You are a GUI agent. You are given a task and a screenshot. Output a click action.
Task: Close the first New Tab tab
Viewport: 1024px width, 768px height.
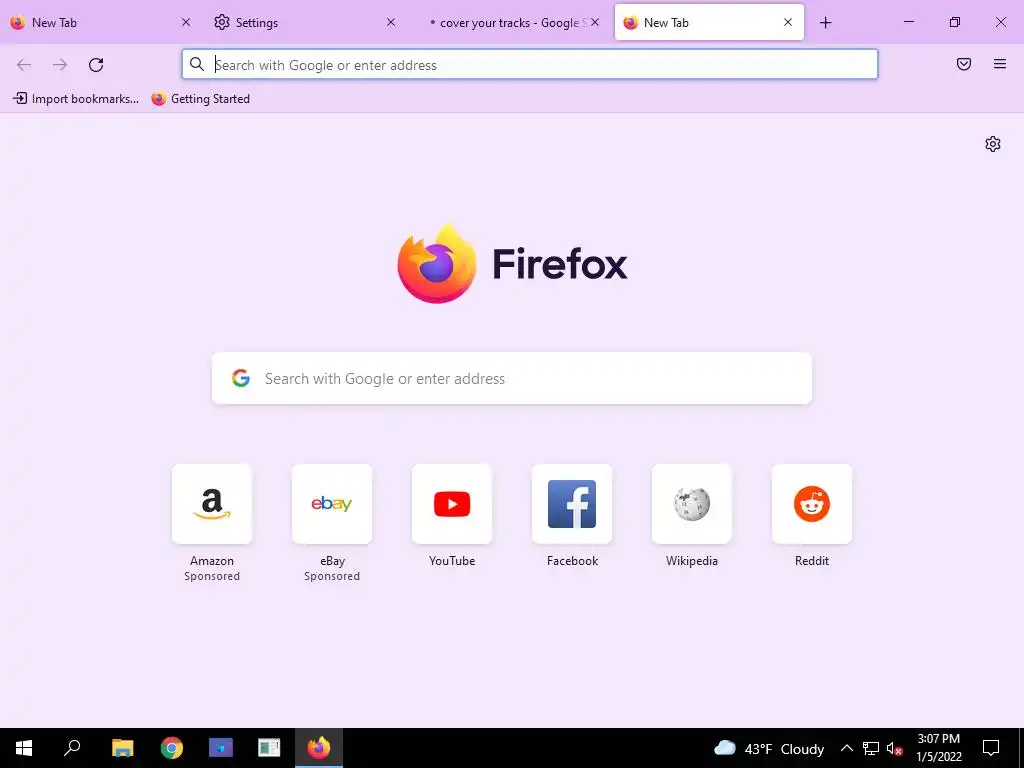coord(185,22)
